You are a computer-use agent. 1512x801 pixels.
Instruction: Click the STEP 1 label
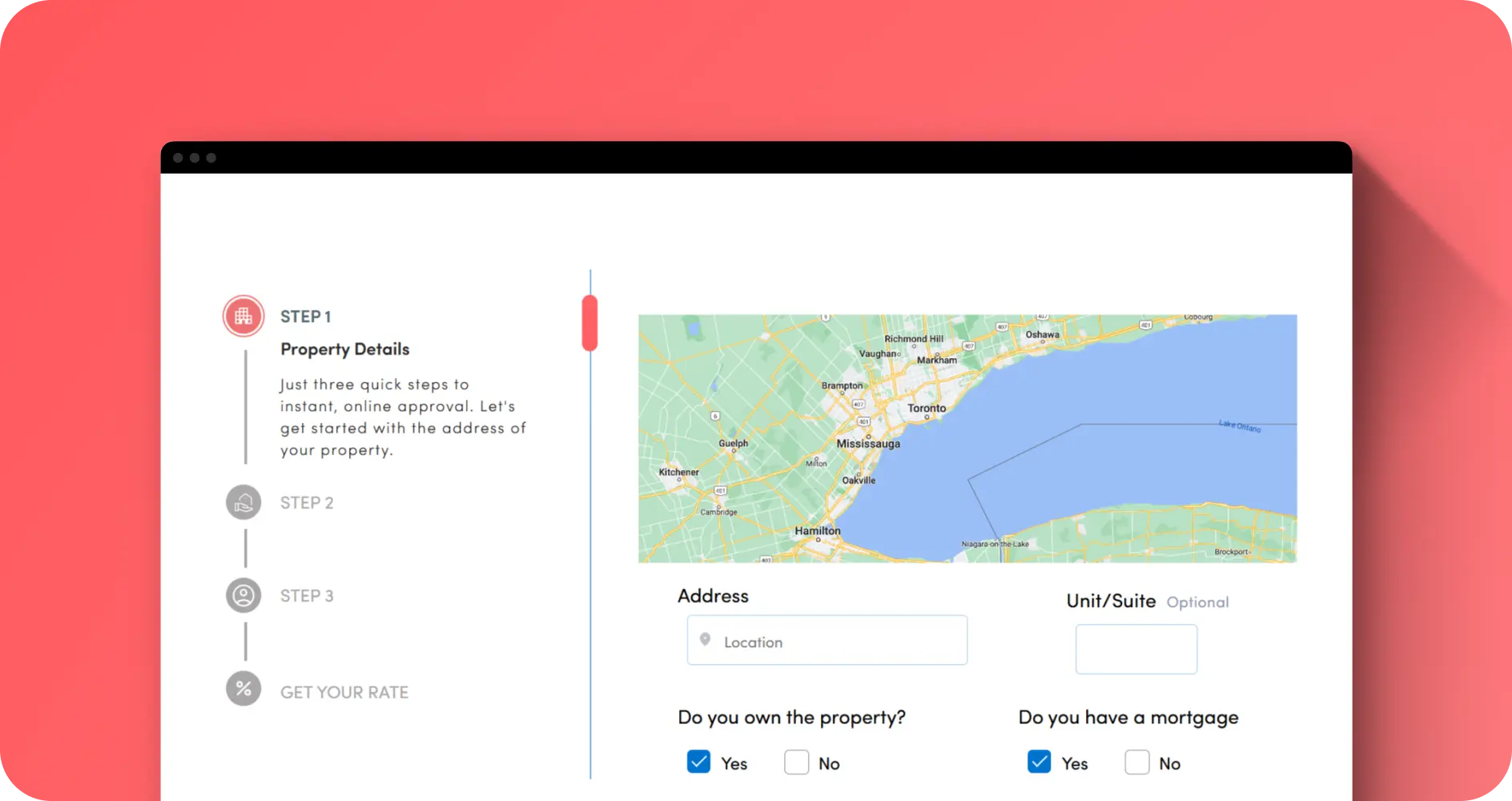(305, 316)
